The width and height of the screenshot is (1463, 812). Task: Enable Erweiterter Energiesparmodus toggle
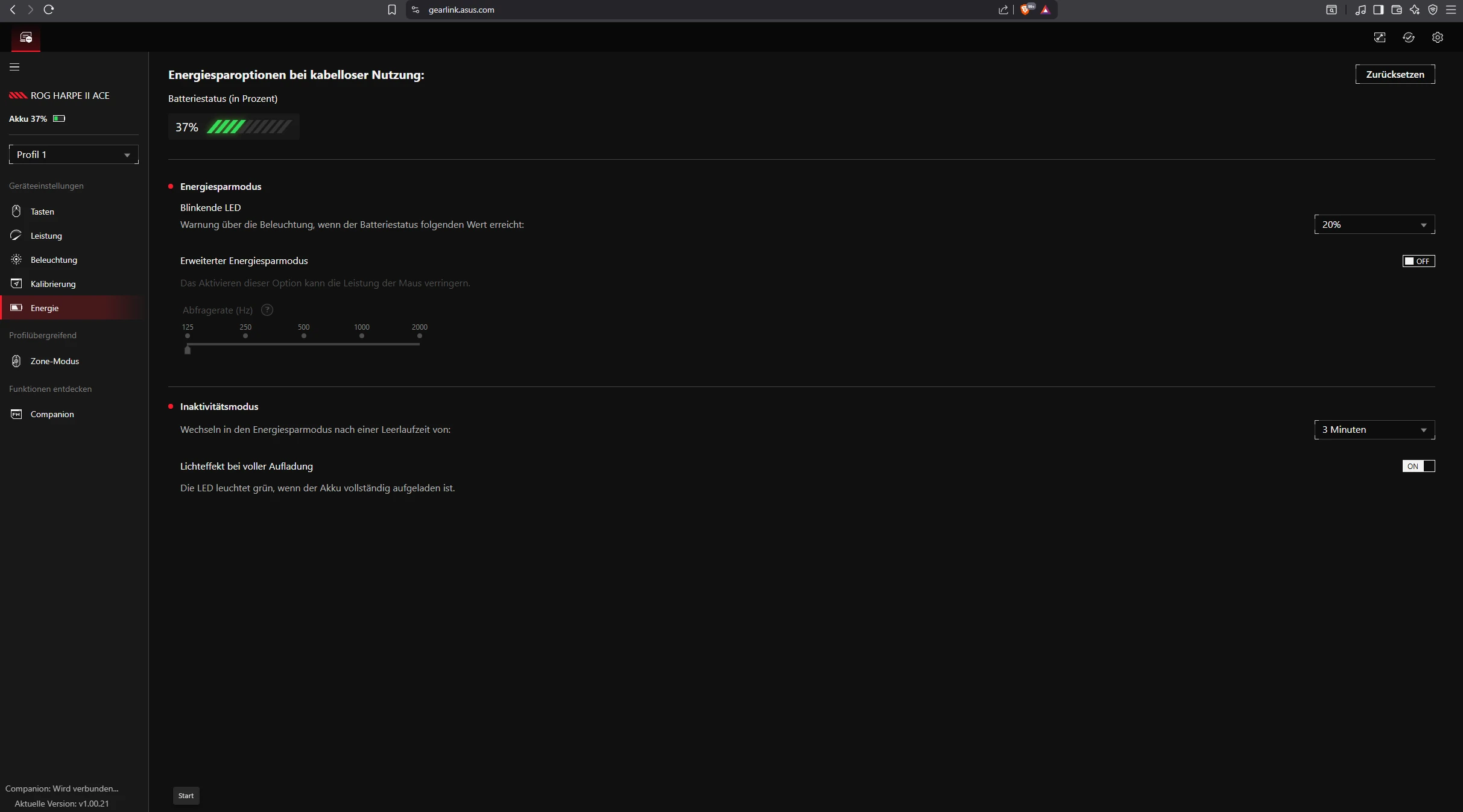[x=1418, y=261]
